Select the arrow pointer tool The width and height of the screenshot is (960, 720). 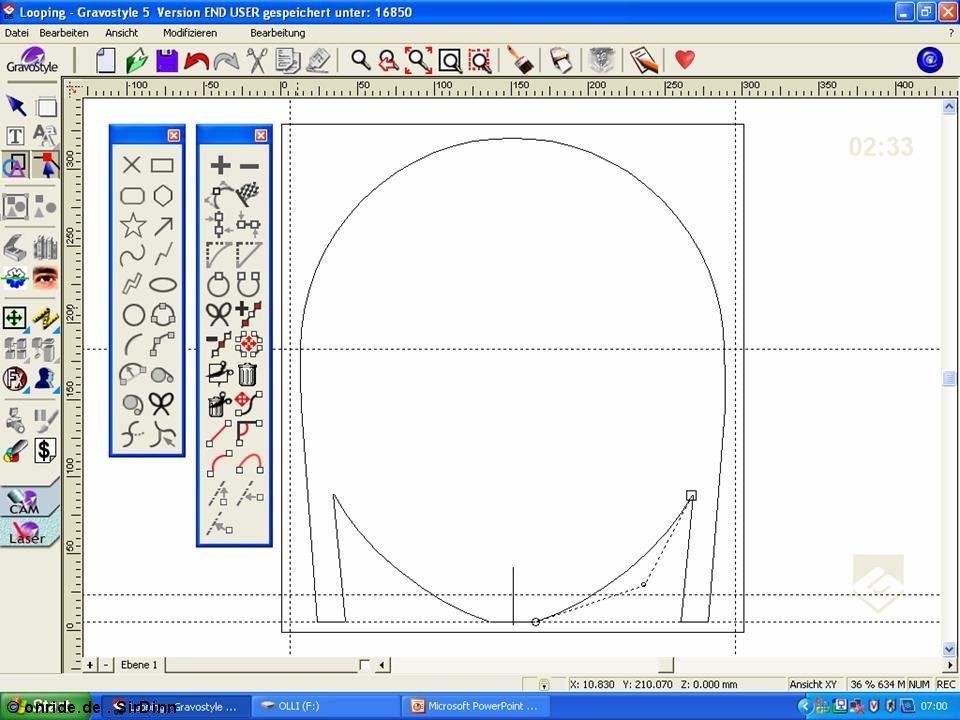[x=16, y=105]
